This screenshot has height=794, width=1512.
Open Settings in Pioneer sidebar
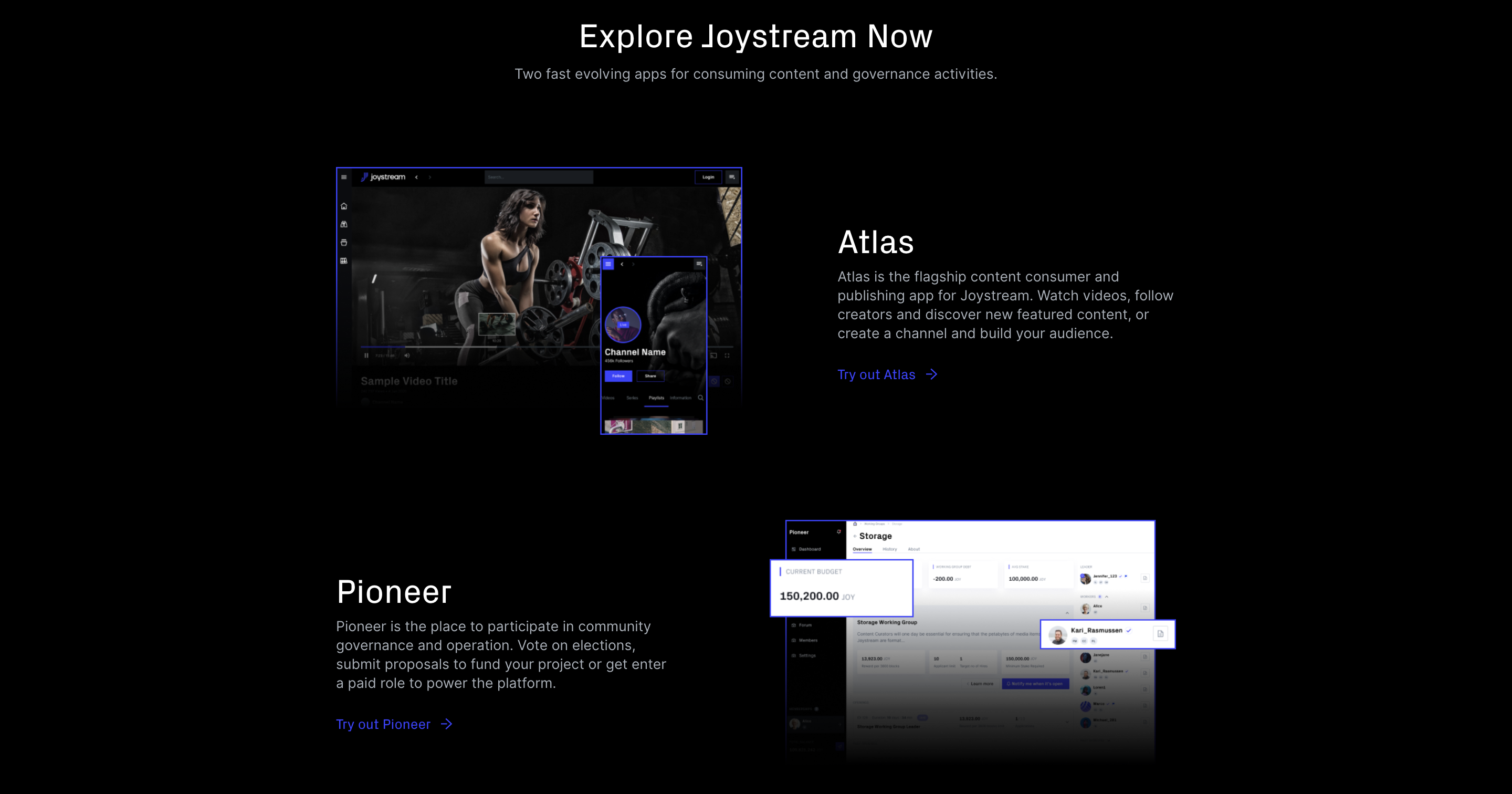coord(804,655)
